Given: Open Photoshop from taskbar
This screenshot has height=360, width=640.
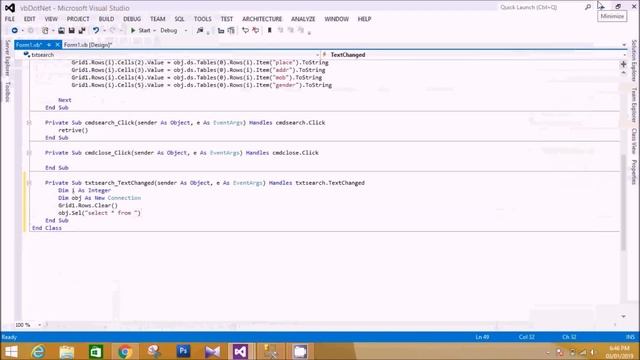Looking at the screenshot, I should (183, 352).
